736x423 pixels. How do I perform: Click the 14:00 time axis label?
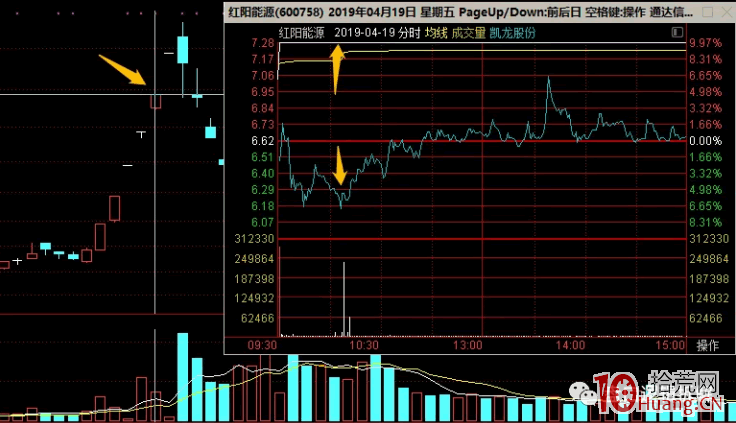pyautogui.click(x=570, y=346)
